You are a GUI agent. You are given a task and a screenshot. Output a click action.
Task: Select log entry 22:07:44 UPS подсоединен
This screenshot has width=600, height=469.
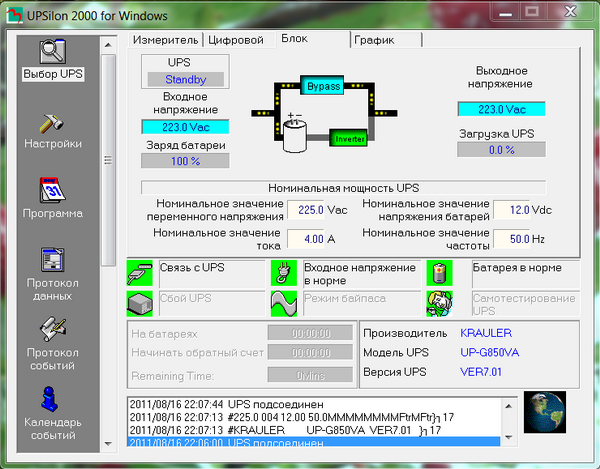pos(314,404)
